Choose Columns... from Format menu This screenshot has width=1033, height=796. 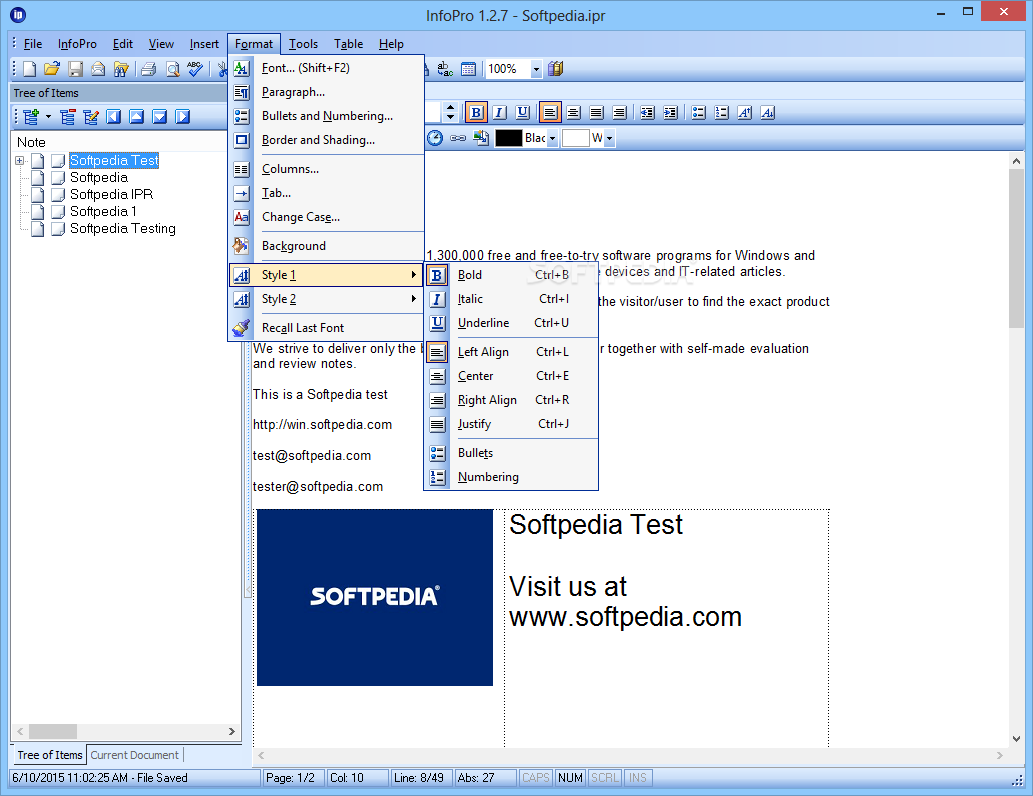326,169
